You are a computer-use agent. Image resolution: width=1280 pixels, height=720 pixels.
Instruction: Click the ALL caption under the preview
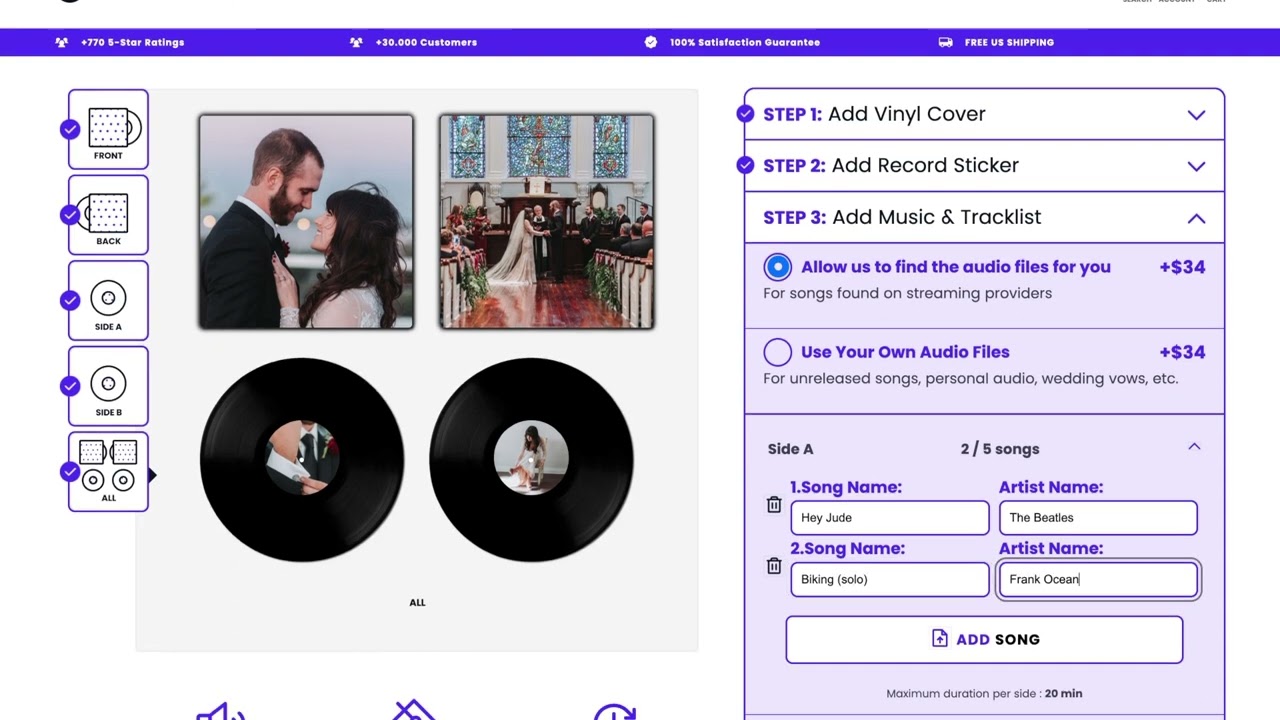417,602
